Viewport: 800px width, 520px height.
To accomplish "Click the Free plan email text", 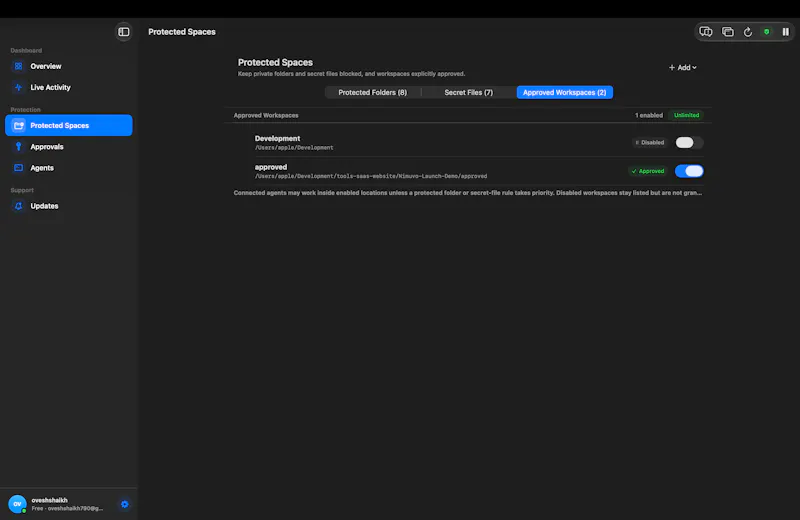I will tap(67, 508).
